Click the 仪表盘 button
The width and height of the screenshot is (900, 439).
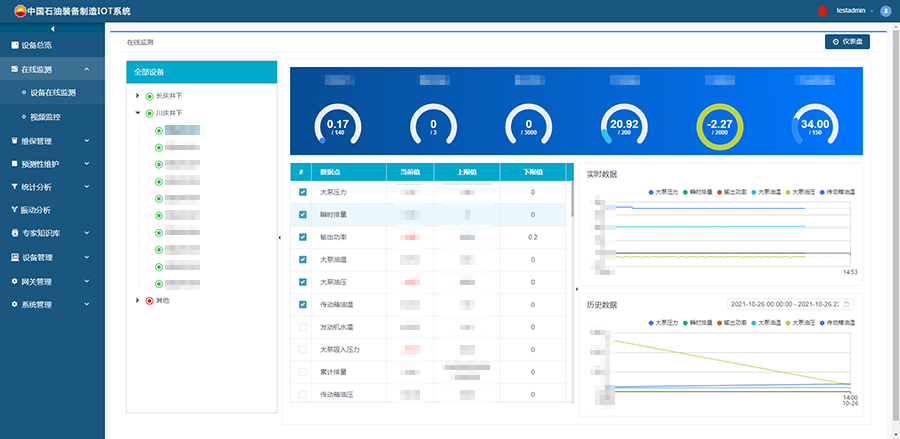click(847, 41)
